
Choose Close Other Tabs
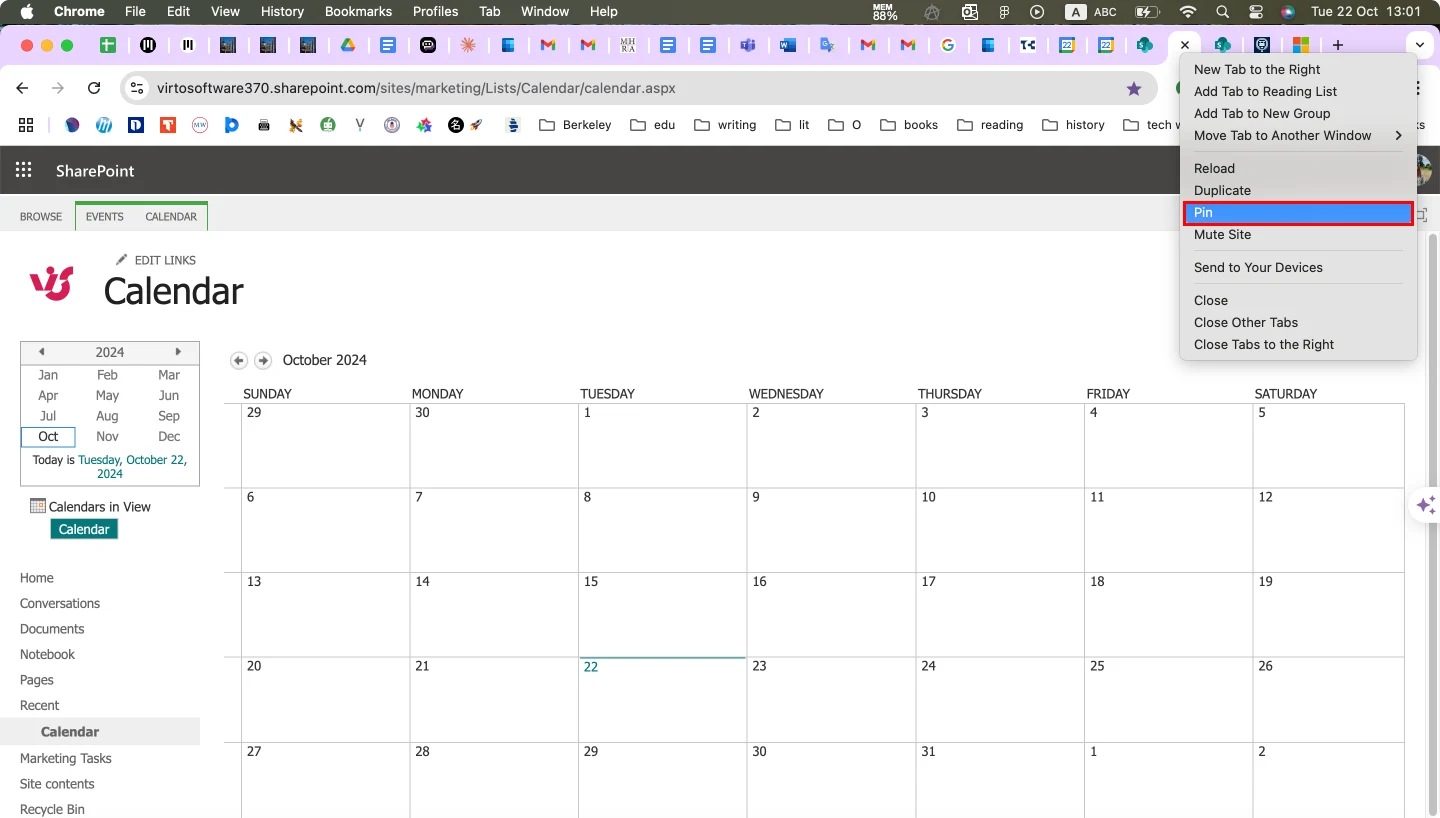(x=1298, y=322)
